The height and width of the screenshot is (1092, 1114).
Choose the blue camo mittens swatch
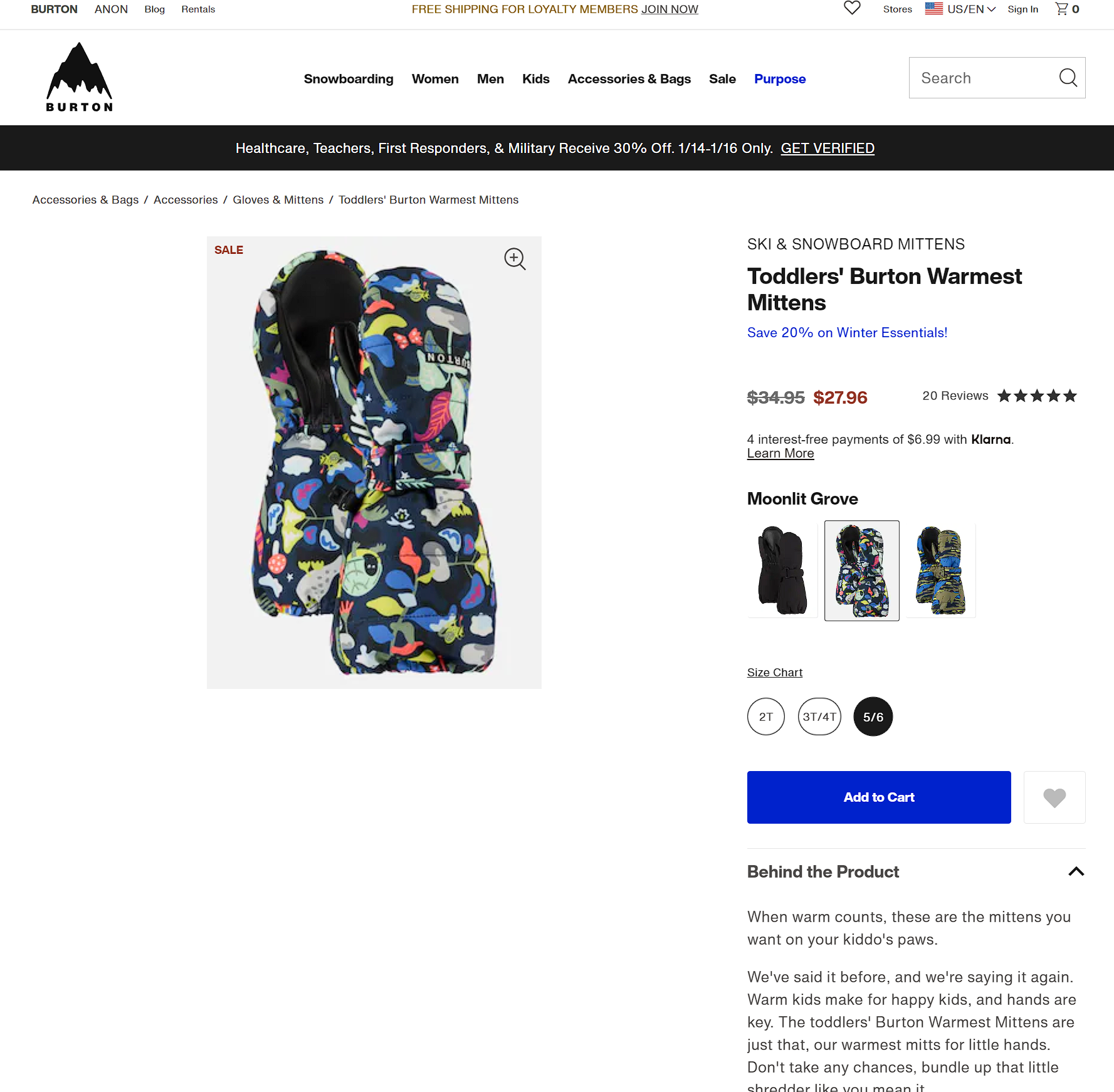point(940,570)
